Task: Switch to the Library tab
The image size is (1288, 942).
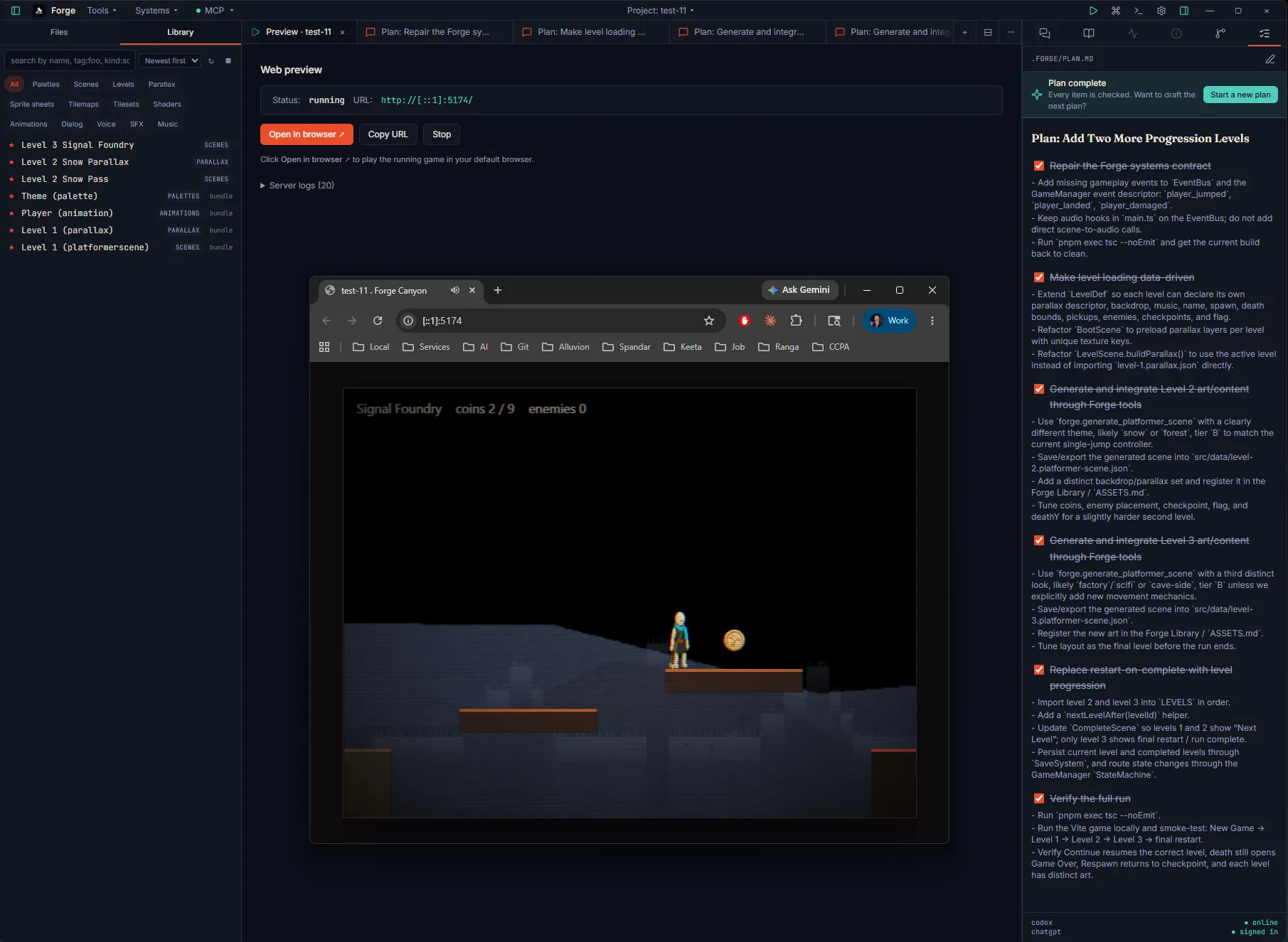Action: pyautogui.click(x=180, y=32)
